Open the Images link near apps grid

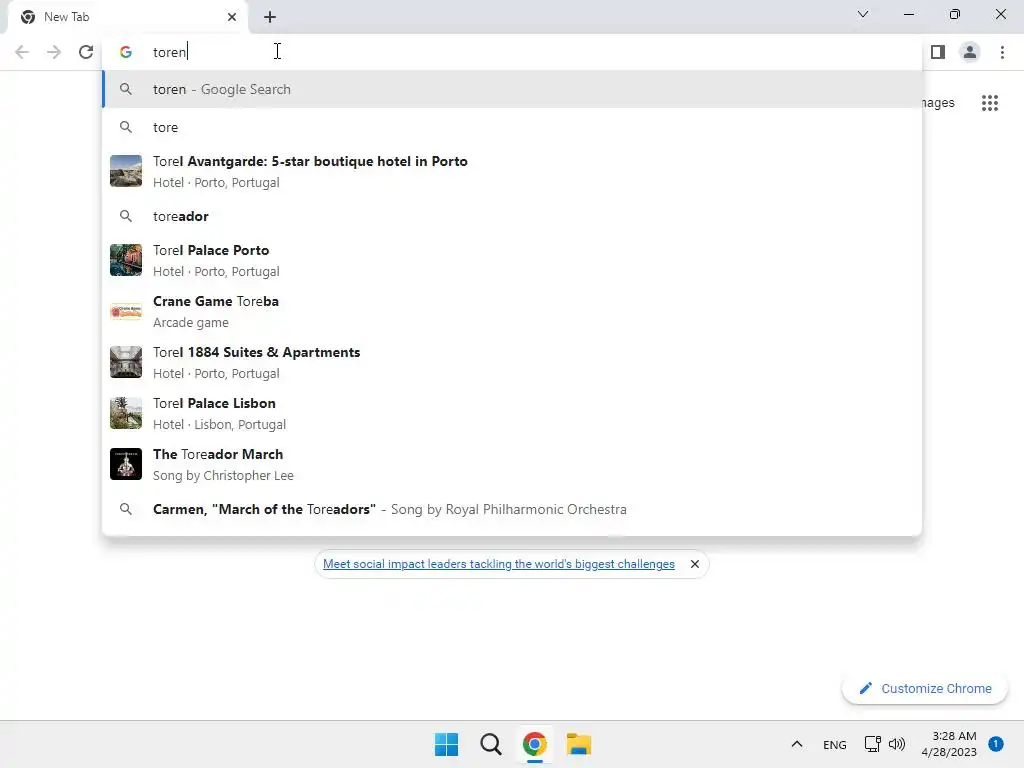[x=938, y=103]
